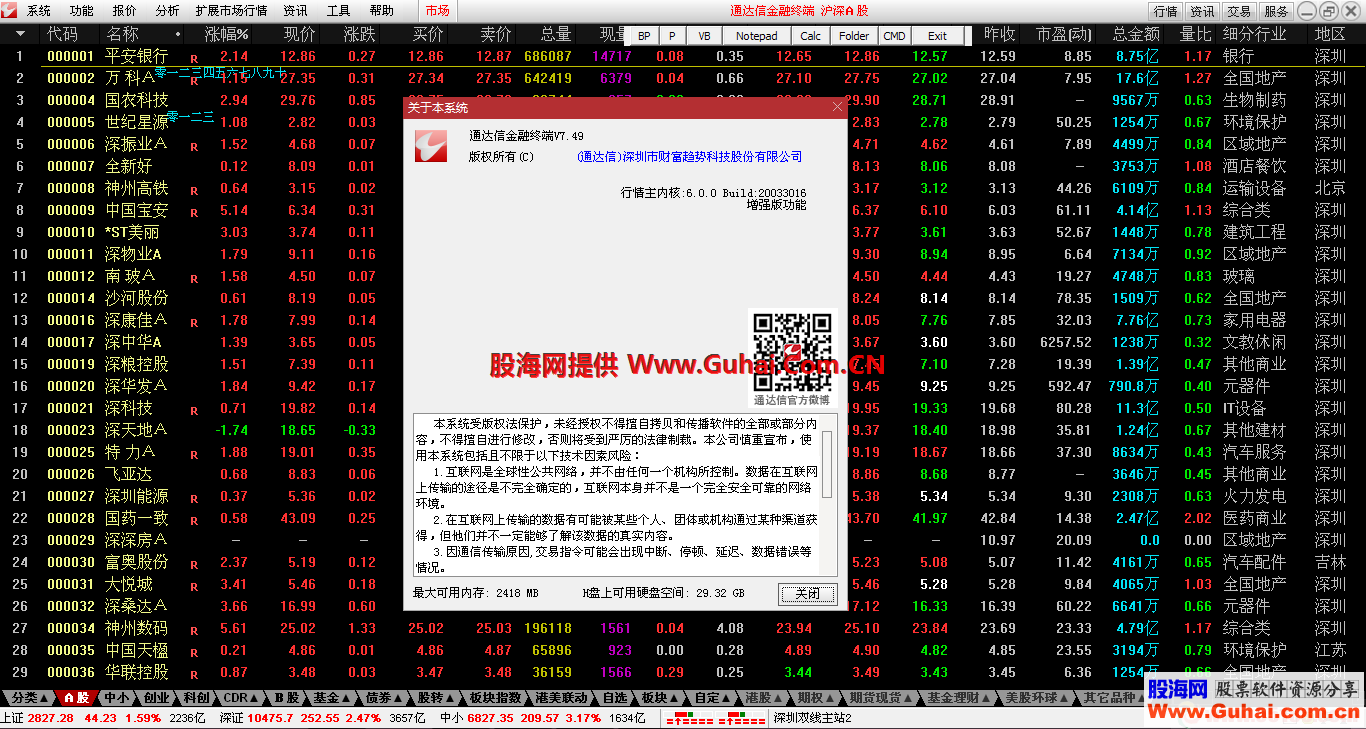This screenshot has width=1366, height=729.
Task: Open the 报价 menu
Action: point(125,11)
